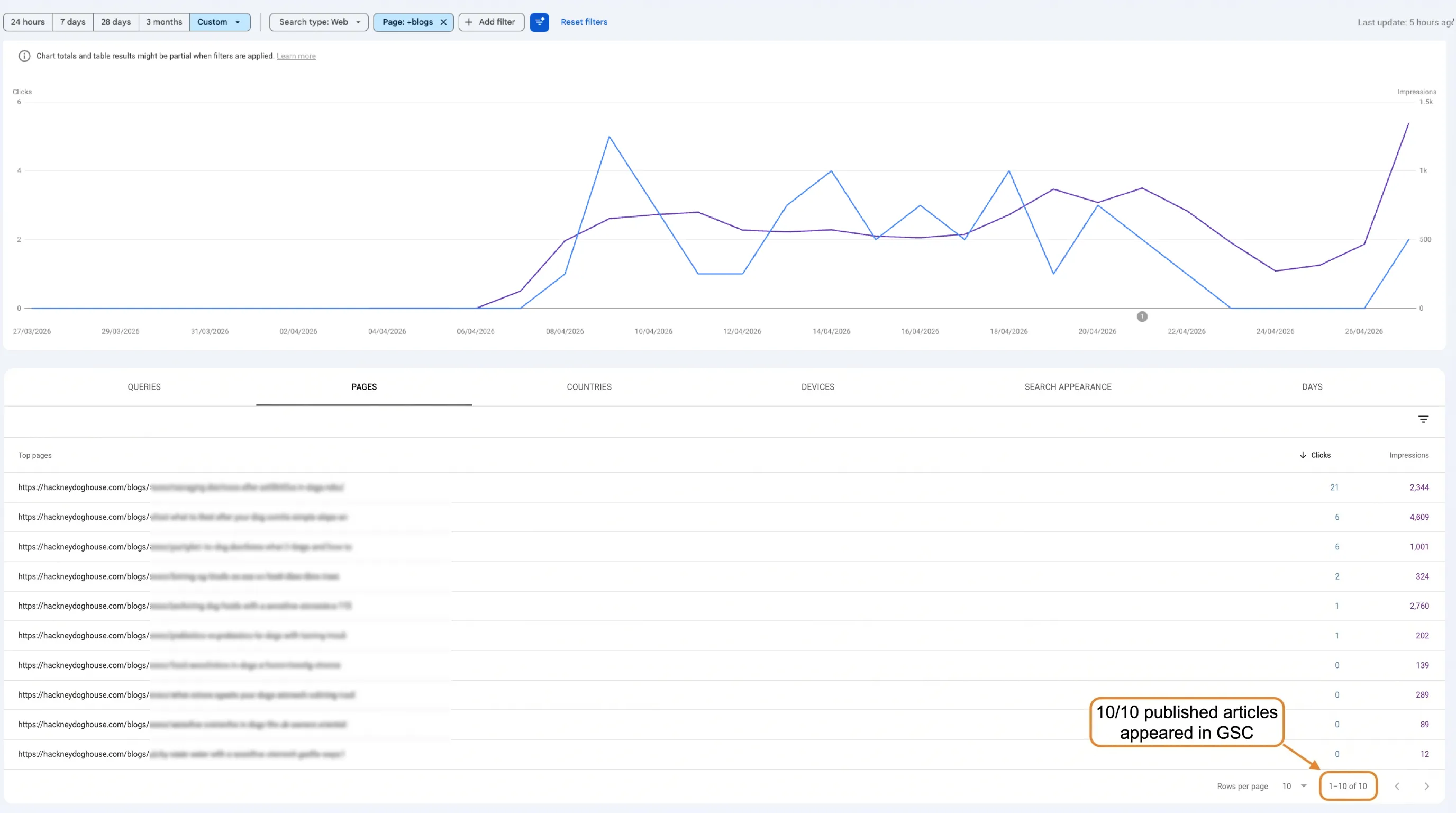Screen dimensions: 1456x813
Task: Remove the Page: +blogs filter
Action: (x=444, y=22)
